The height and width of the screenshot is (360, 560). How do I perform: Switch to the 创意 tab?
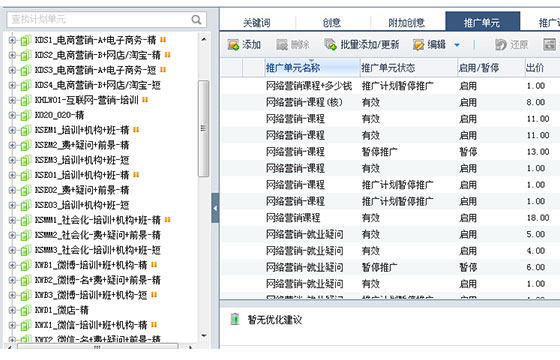(x=332, y=23)
